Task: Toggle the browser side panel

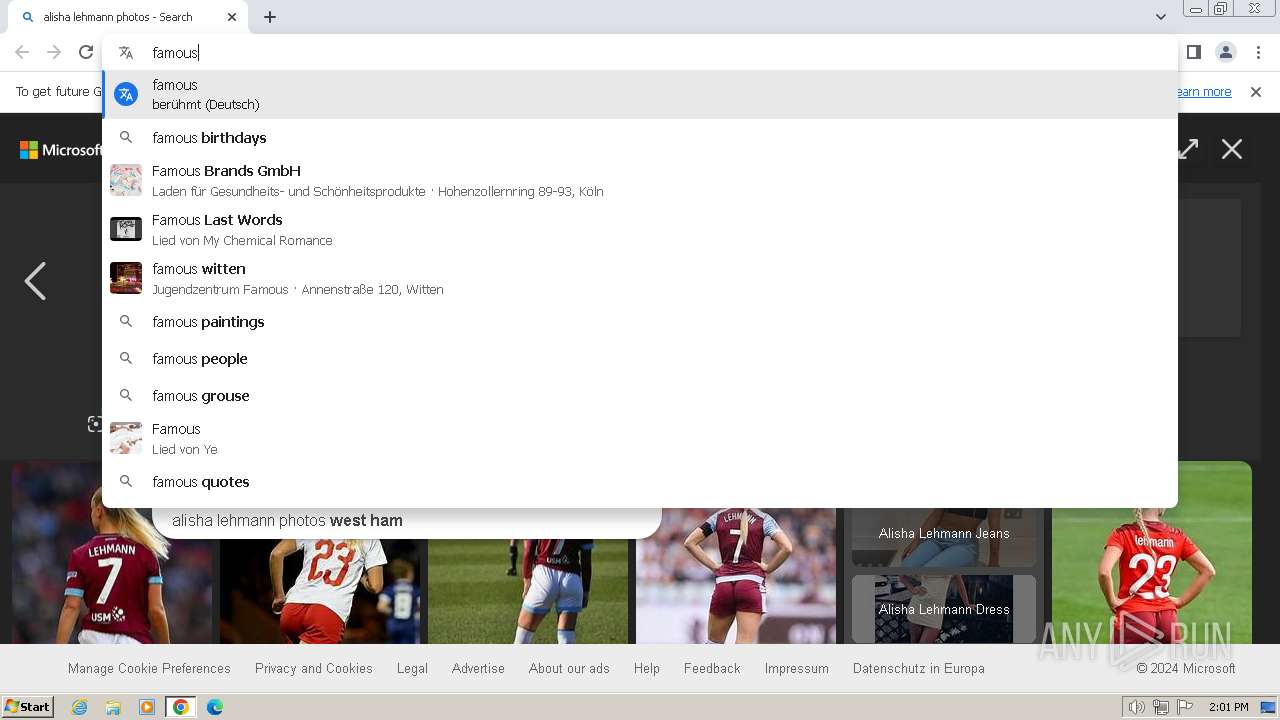Action: click(1193, 52)
